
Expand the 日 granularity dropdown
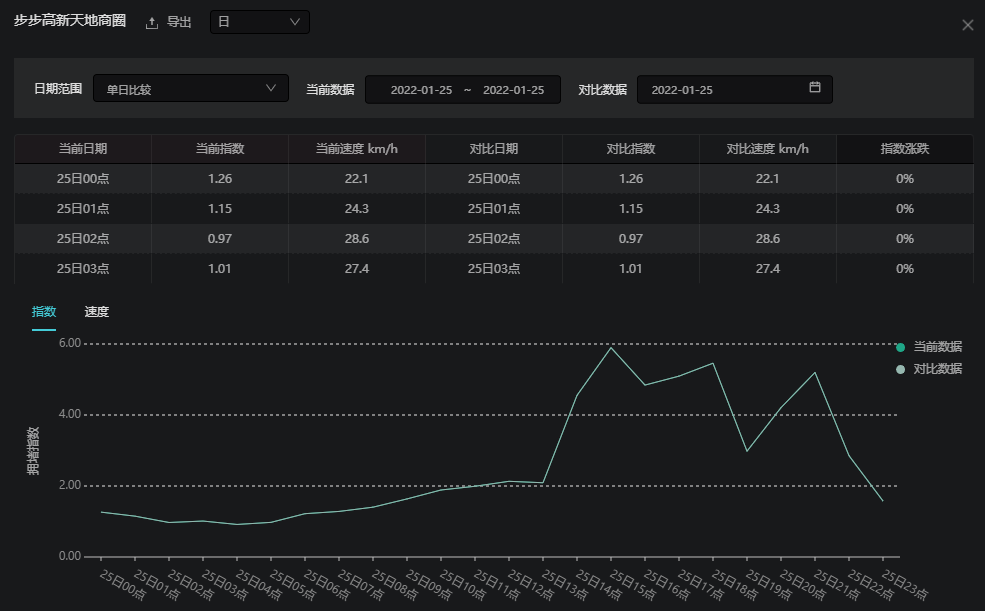pos(259,22)
